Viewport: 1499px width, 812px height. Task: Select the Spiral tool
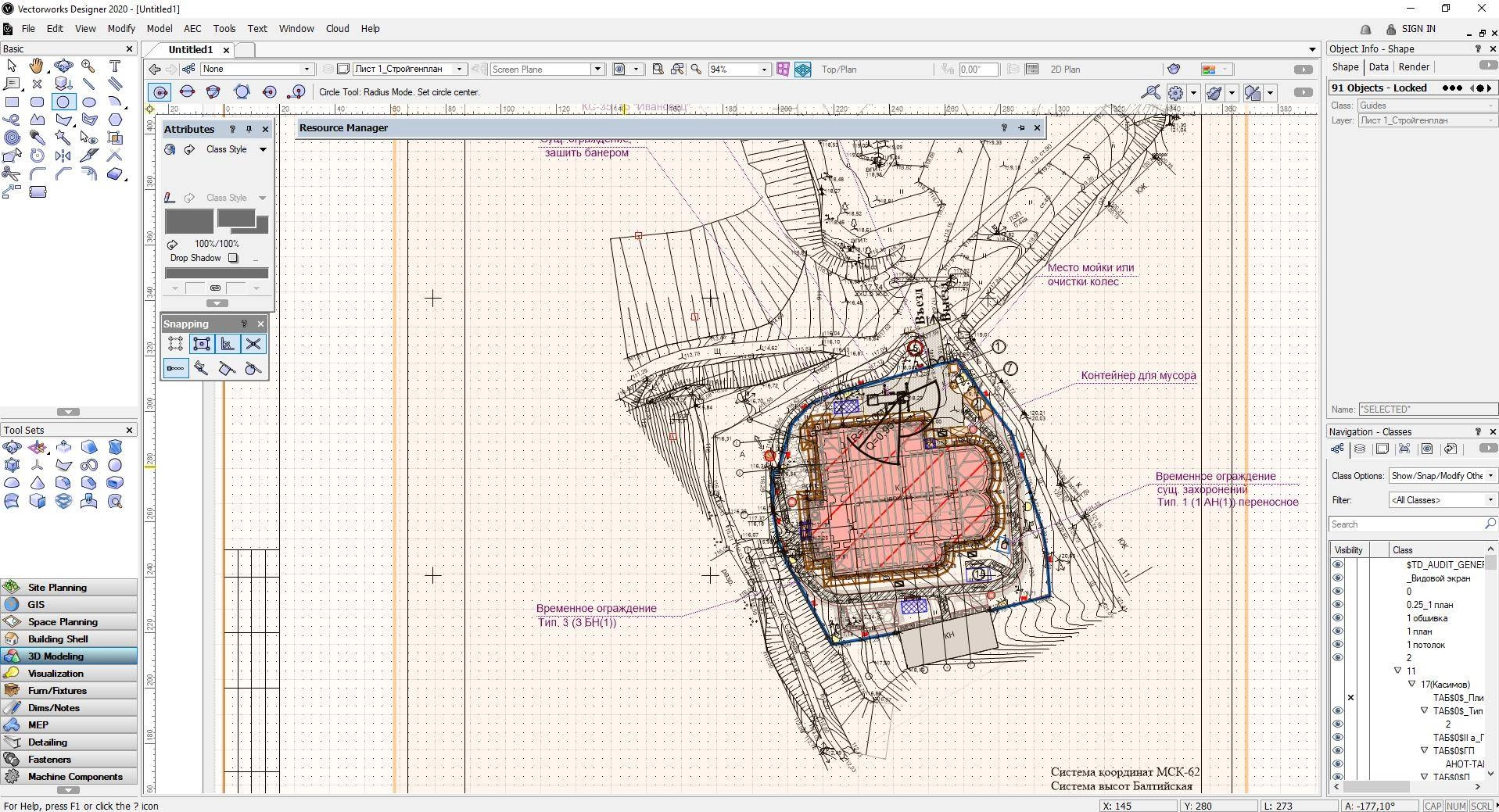point(12,138)
